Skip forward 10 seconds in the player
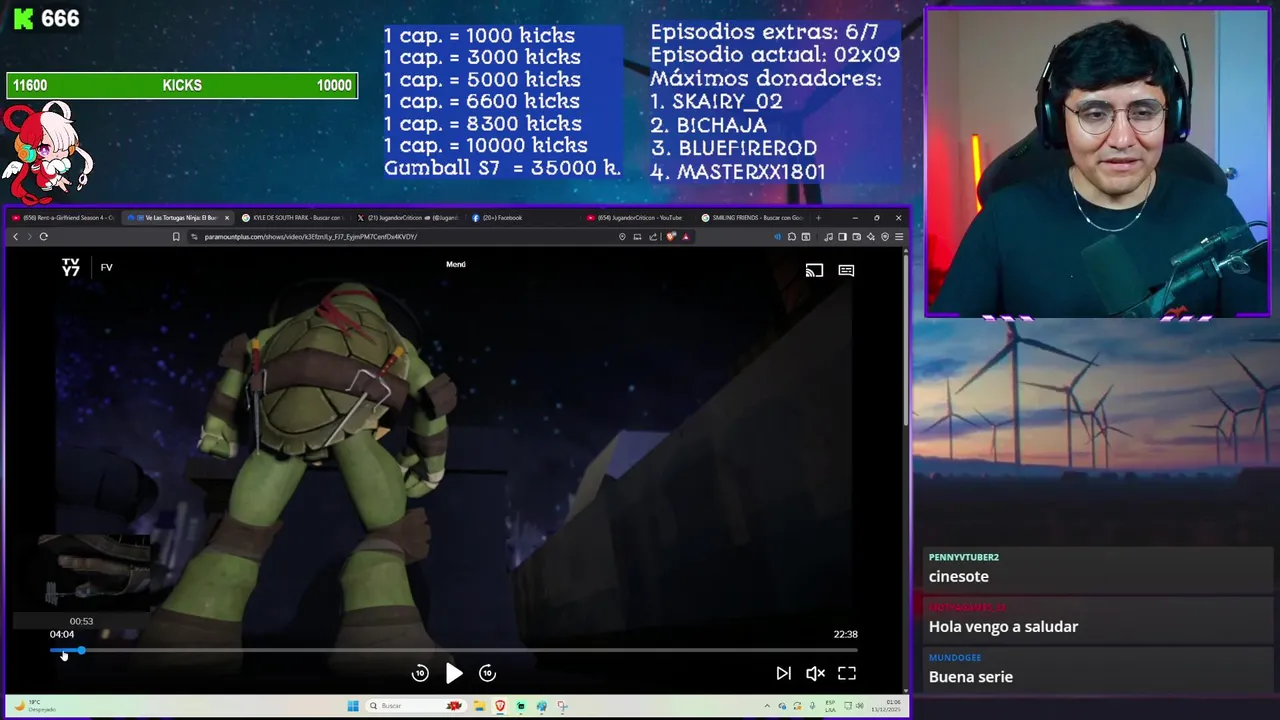The height and width of the screenshot is (720, 1280). point(487,673)
